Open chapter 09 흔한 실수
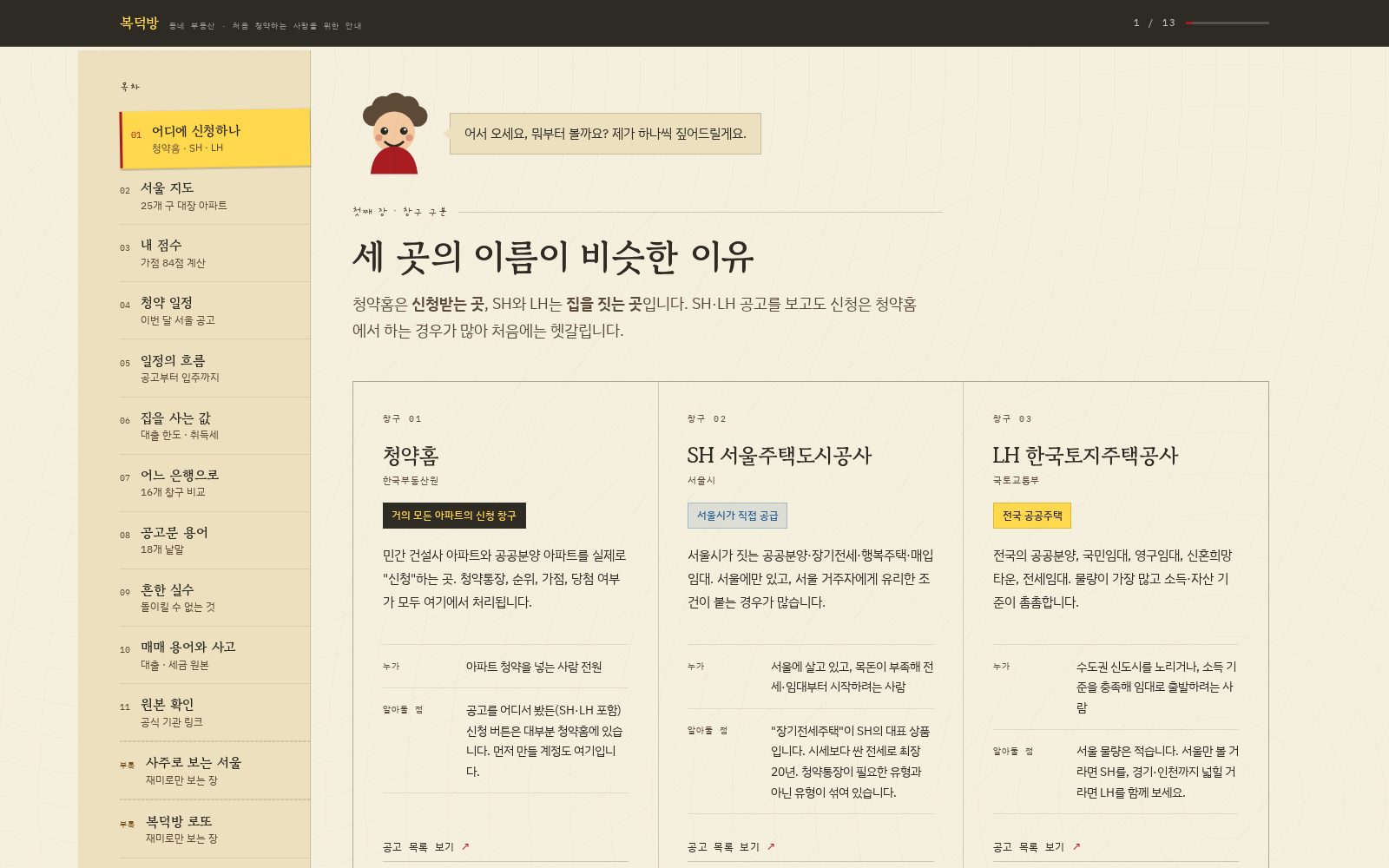The width and height of the screenshot is (1389, 868). (214, 598)
